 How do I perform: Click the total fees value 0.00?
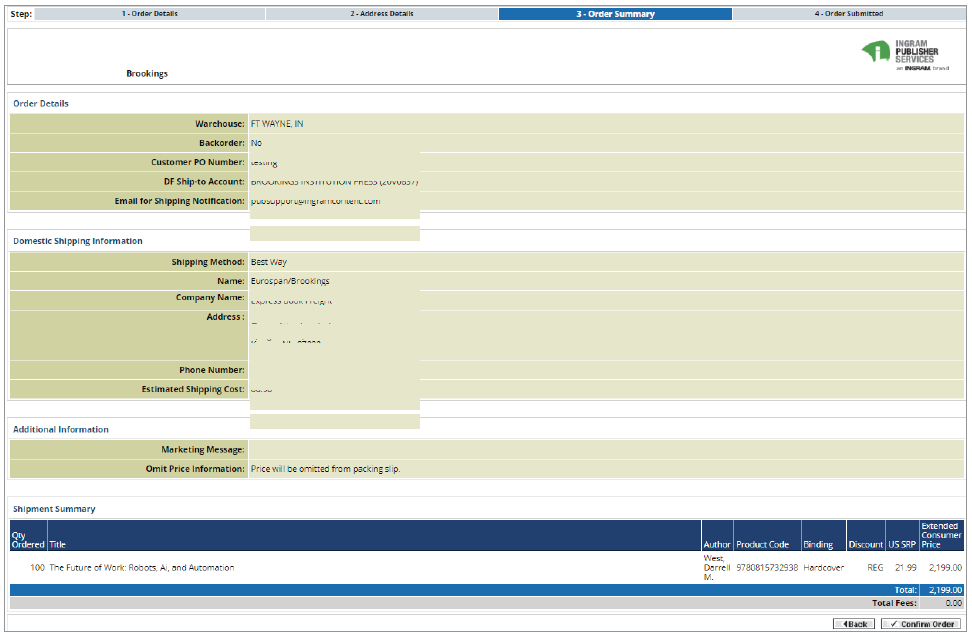954,603
